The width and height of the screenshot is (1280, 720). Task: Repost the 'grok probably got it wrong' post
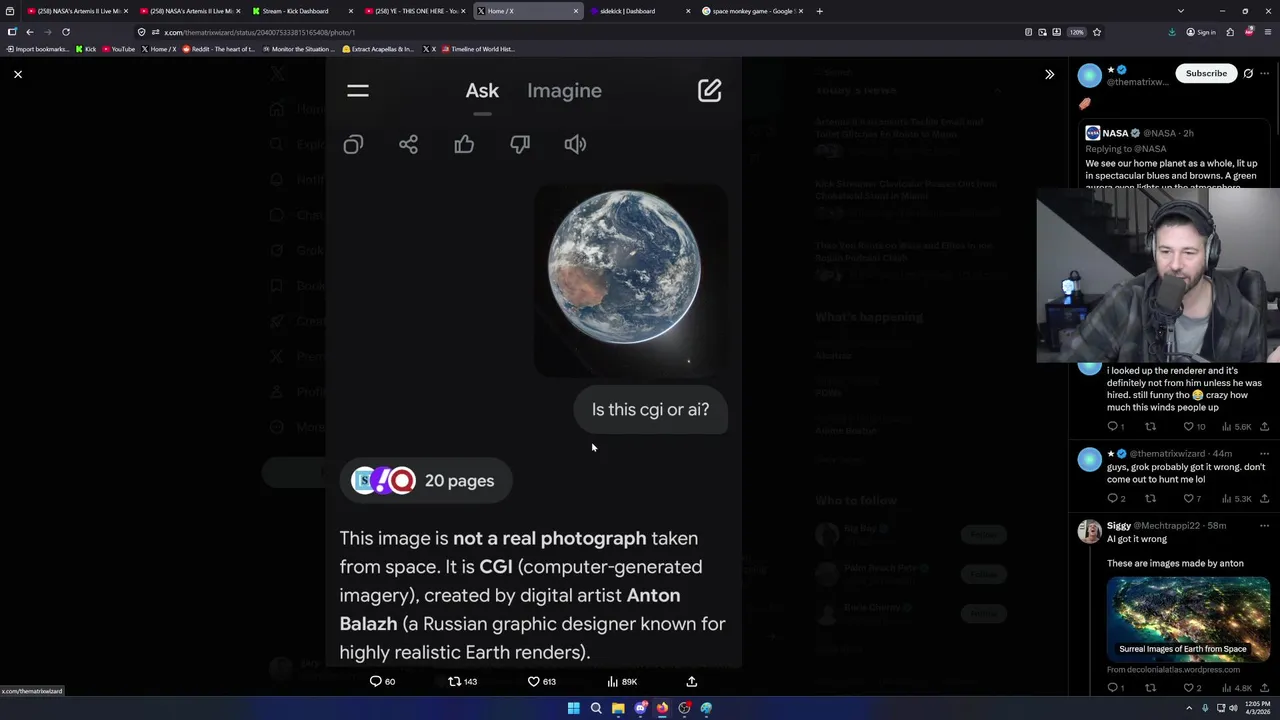1151,498
